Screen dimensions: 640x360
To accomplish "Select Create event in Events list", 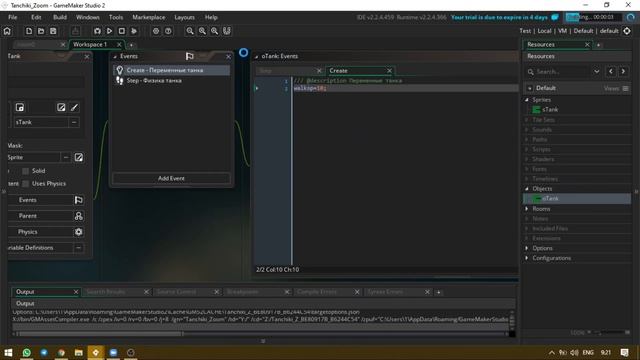I will [171, 70].
